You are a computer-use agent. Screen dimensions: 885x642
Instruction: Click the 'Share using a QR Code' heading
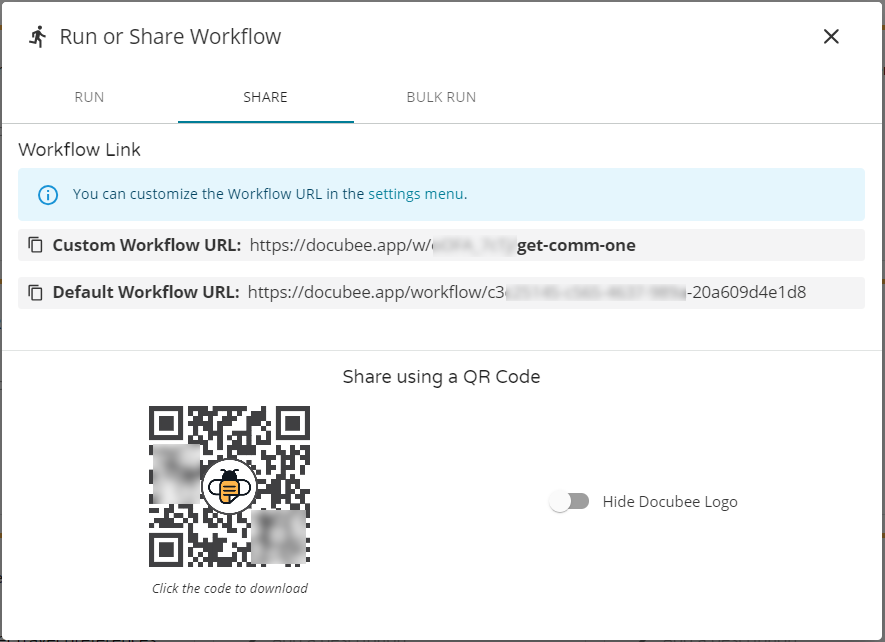coord(441,377)
